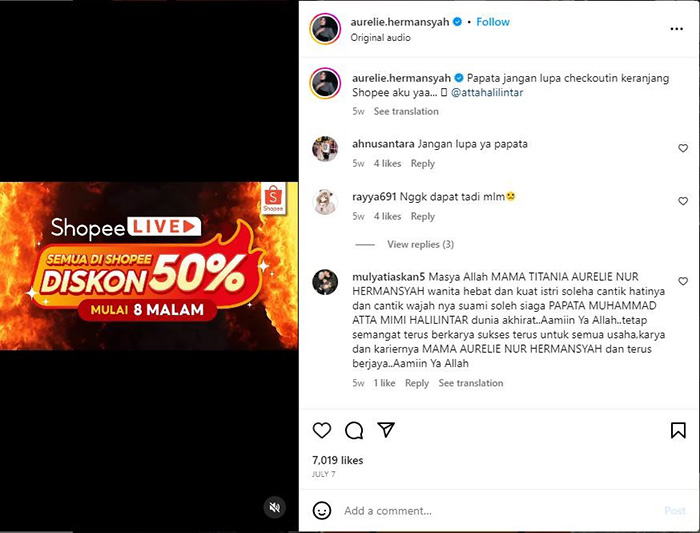Show See translation under caption

click(406, 111)
